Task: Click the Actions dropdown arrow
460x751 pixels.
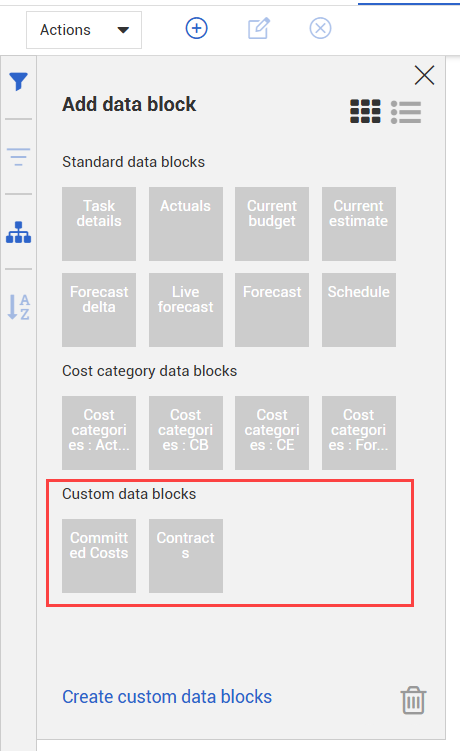Action: tap(123, 30)
